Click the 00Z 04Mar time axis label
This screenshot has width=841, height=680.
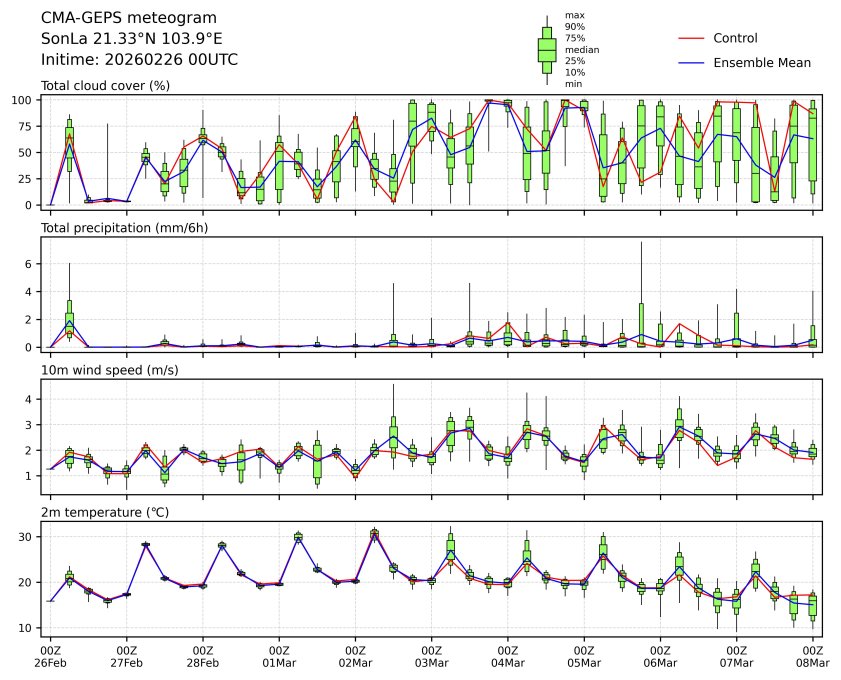click(x=508, y=655)
